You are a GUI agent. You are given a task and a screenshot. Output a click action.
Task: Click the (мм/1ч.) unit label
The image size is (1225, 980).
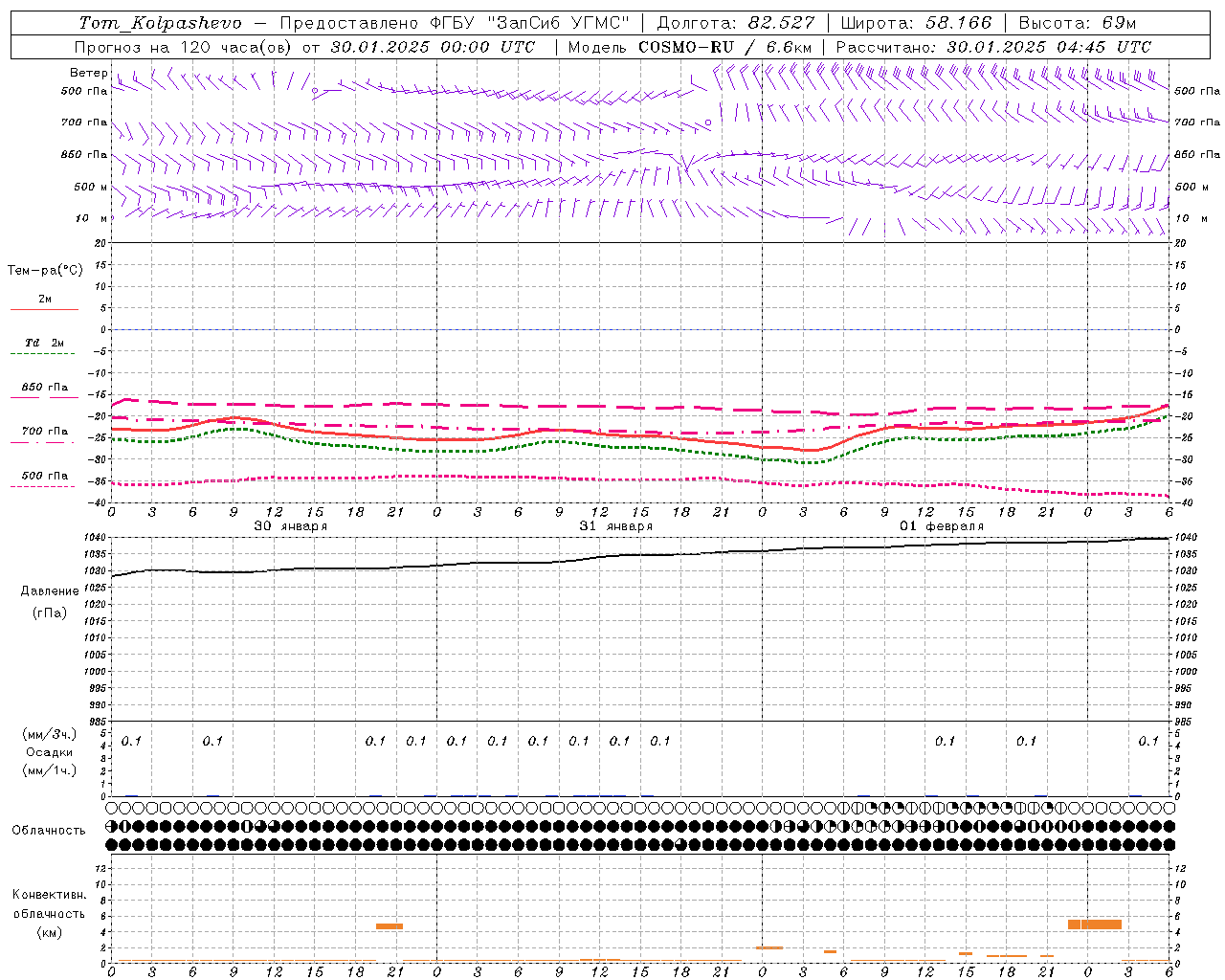(x=49, y=770)
